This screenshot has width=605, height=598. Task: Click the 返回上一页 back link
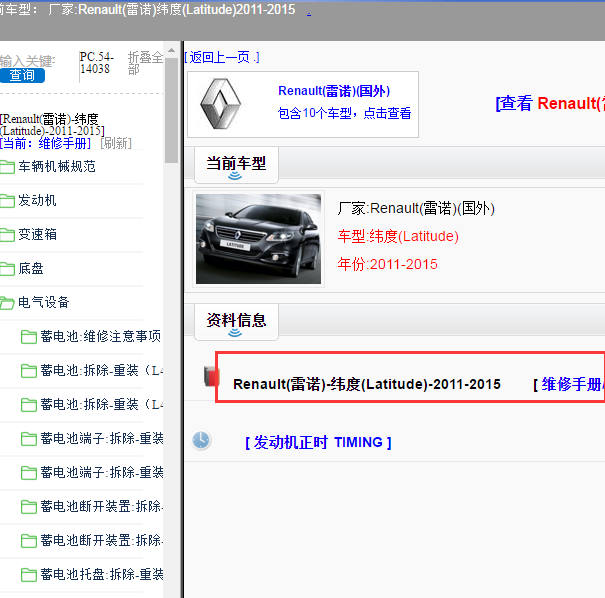pos(222,57)
